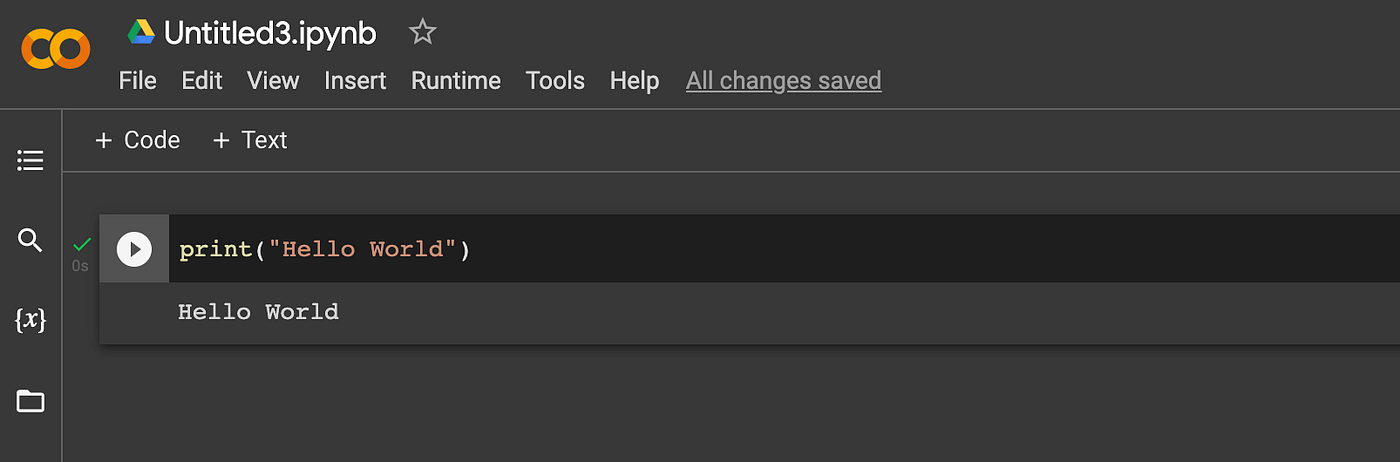Viewport: 1400px width, 462px height.
Task: Open the table of contents sidebar icon
Action: click(31, 160)
